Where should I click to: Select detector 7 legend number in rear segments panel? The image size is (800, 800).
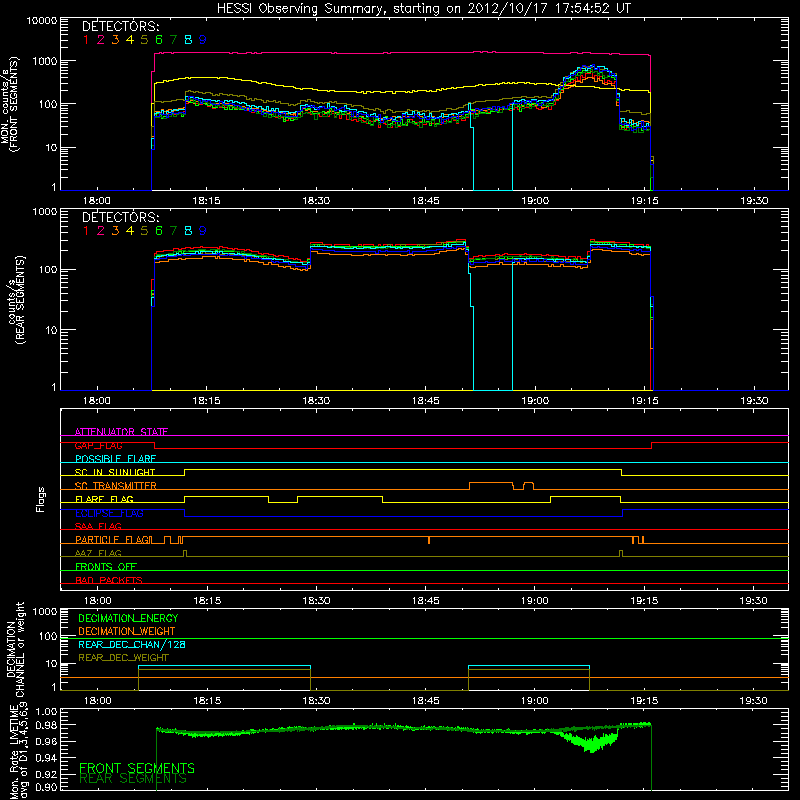coord(173,231)
